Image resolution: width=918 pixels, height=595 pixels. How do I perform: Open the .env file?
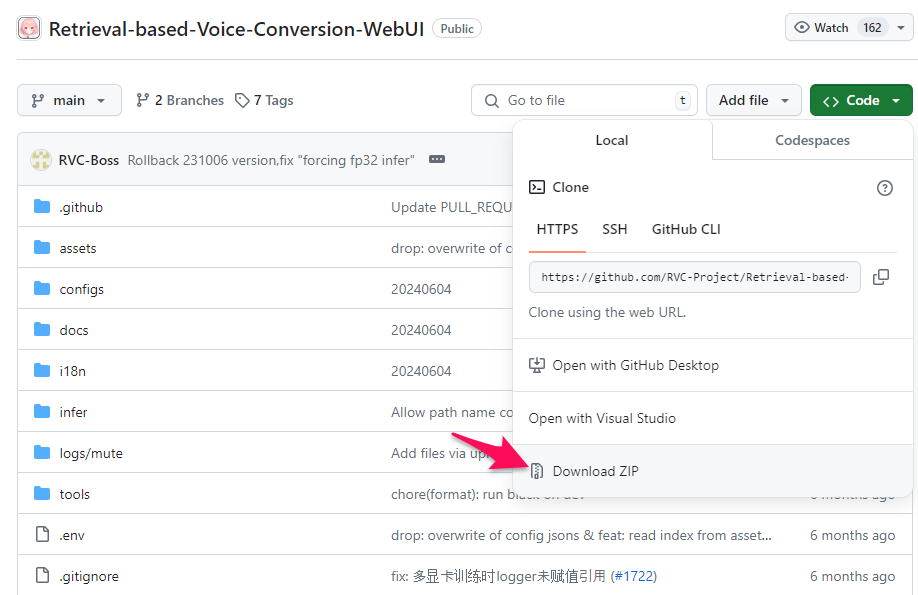(71, 535)
